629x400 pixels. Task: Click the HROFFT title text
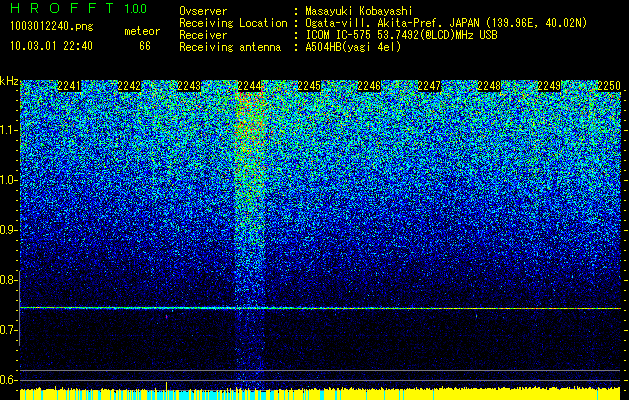coord(62,8)
